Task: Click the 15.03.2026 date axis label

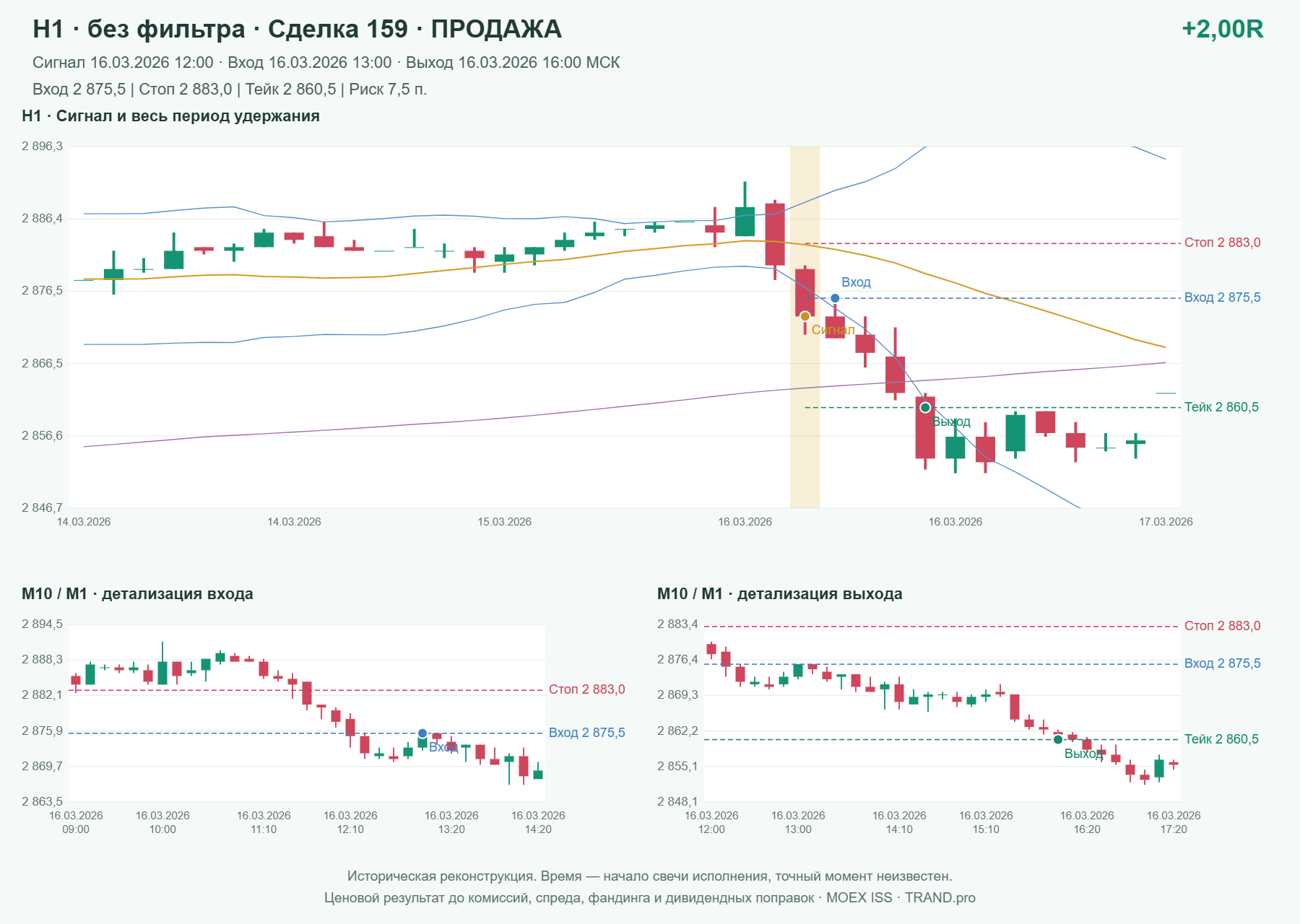Action: pyautogui.click(x=504, y=522)
